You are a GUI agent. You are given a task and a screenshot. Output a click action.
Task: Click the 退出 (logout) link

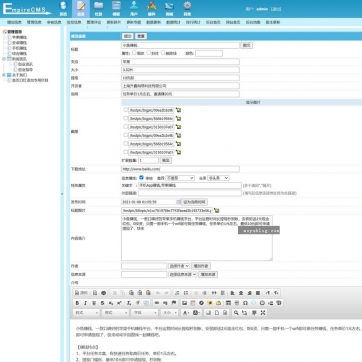(x=276, y=9)
